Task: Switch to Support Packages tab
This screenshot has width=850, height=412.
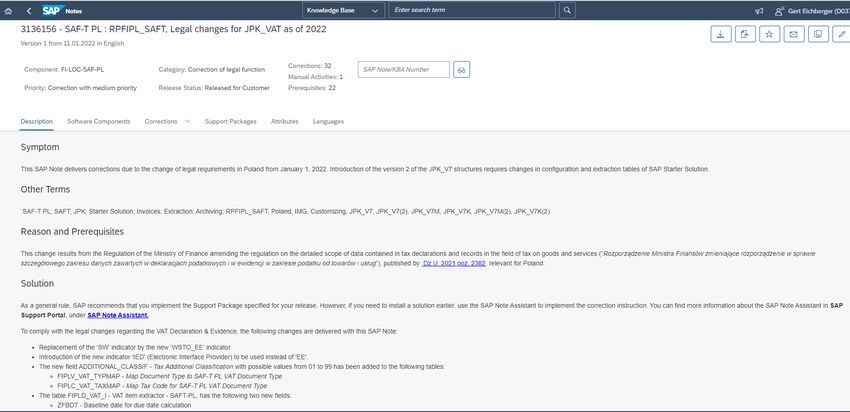Action: 230,121
